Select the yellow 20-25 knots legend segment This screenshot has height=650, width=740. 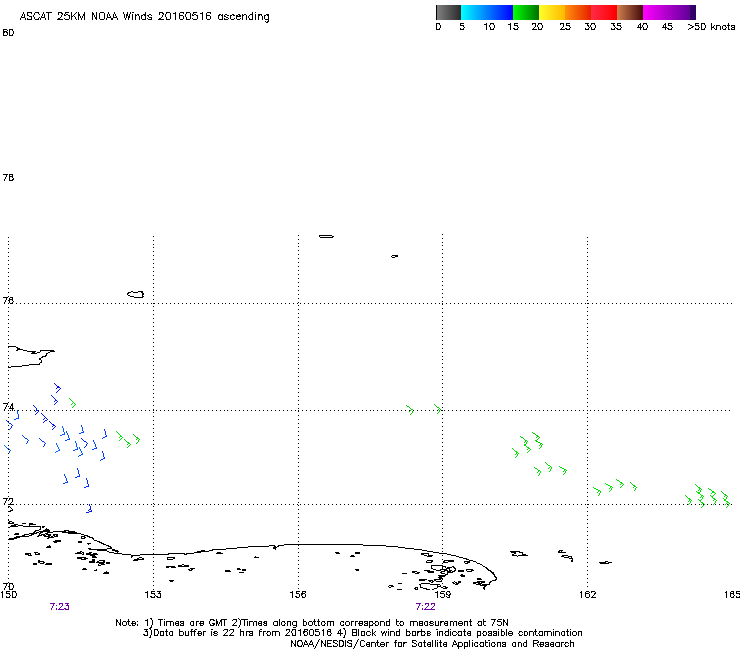pyautogui.click(x=552, y=12)
